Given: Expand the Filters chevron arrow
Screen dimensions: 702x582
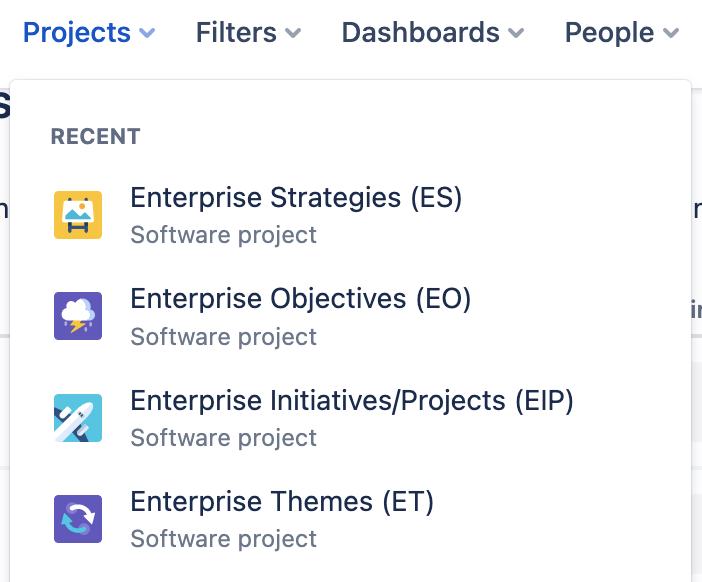Looking at the screenshot, I should pos(293,33).
